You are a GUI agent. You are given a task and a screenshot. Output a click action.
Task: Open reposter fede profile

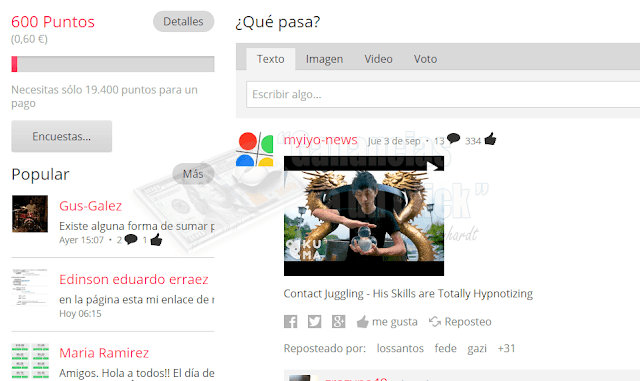(x=445, y=348)
